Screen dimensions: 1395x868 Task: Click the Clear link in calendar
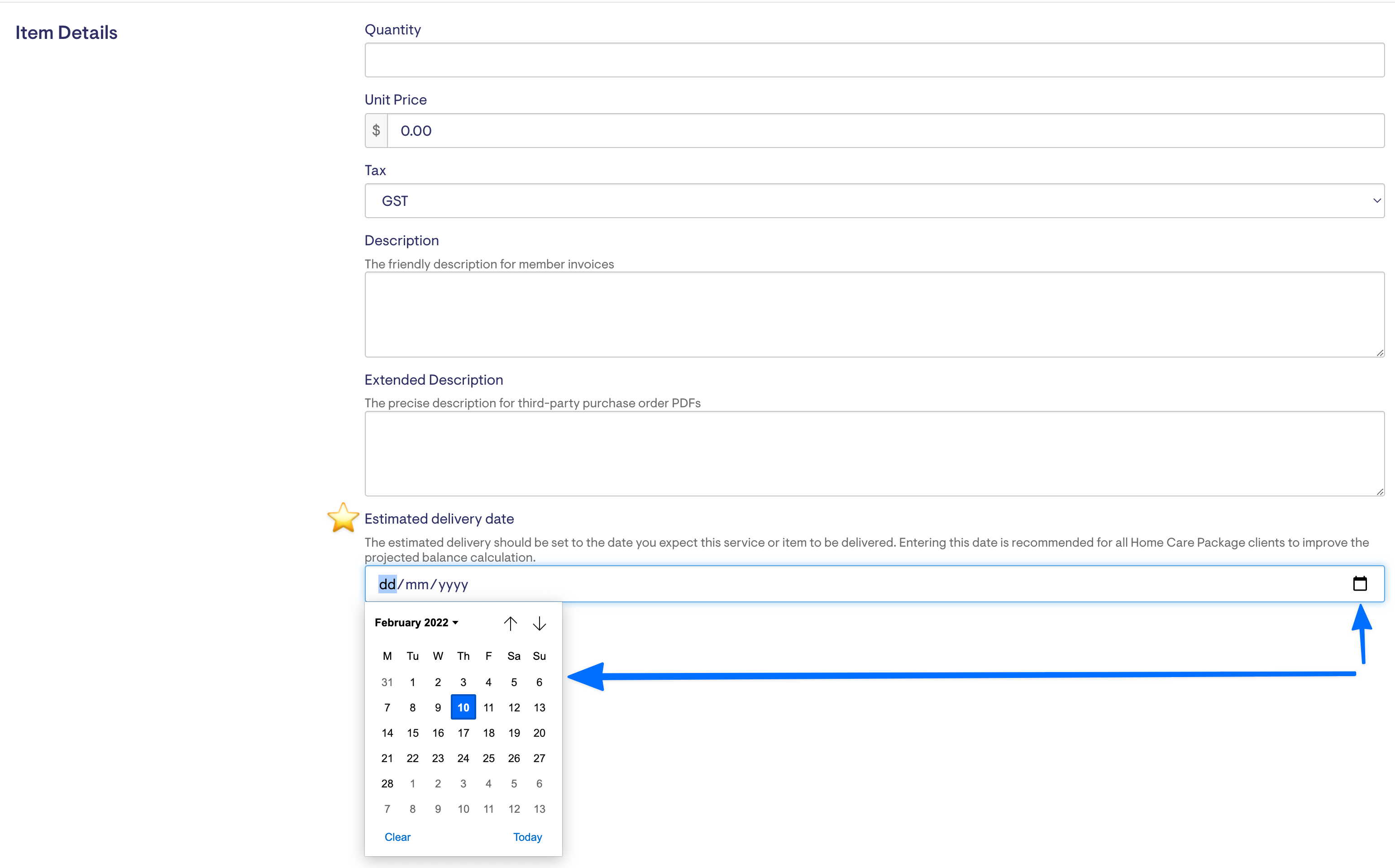tap(397, 837)
